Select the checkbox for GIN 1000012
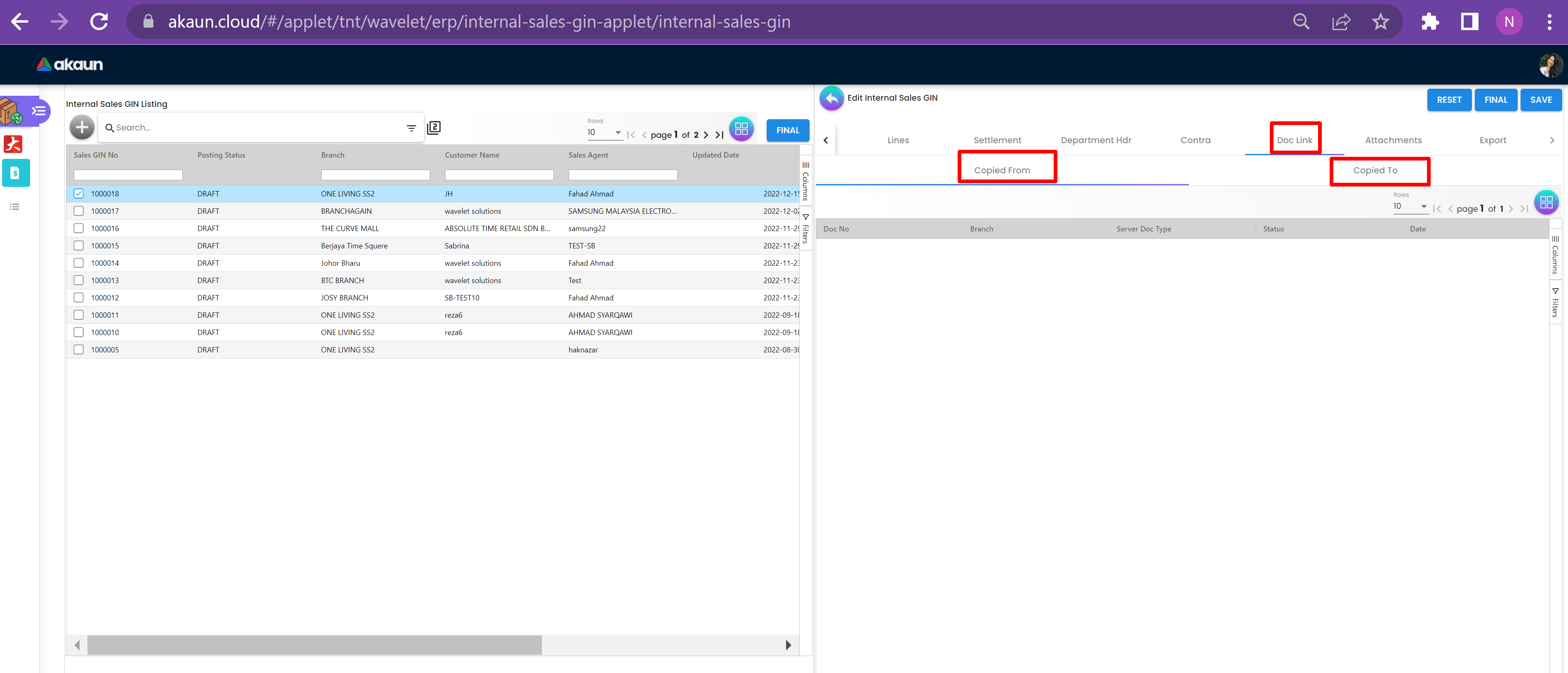 (x=78, y=298)
